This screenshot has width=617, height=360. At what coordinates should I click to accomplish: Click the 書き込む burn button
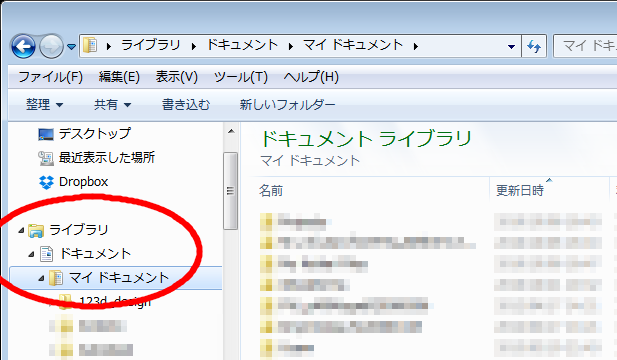pyautogui.click(x=186, y=105)
